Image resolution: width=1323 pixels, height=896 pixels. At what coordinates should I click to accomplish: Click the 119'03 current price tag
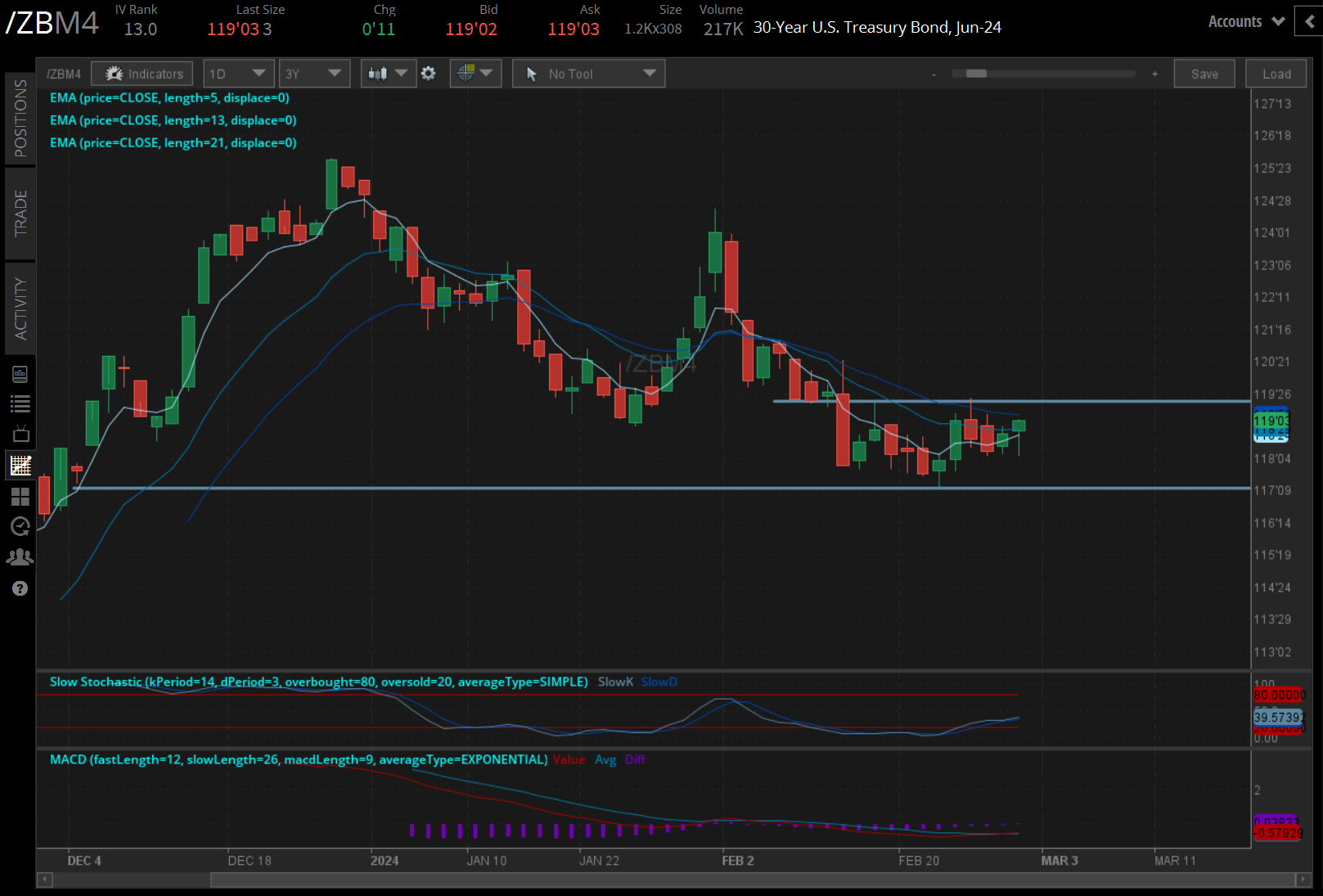point(1271,421)
